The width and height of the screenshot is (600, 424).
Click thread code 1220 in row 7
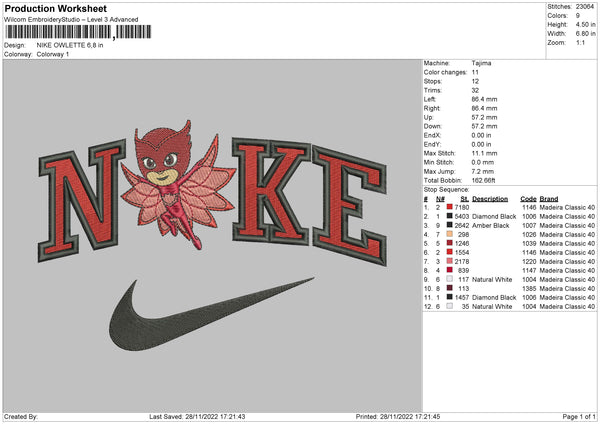click(529, 261)
